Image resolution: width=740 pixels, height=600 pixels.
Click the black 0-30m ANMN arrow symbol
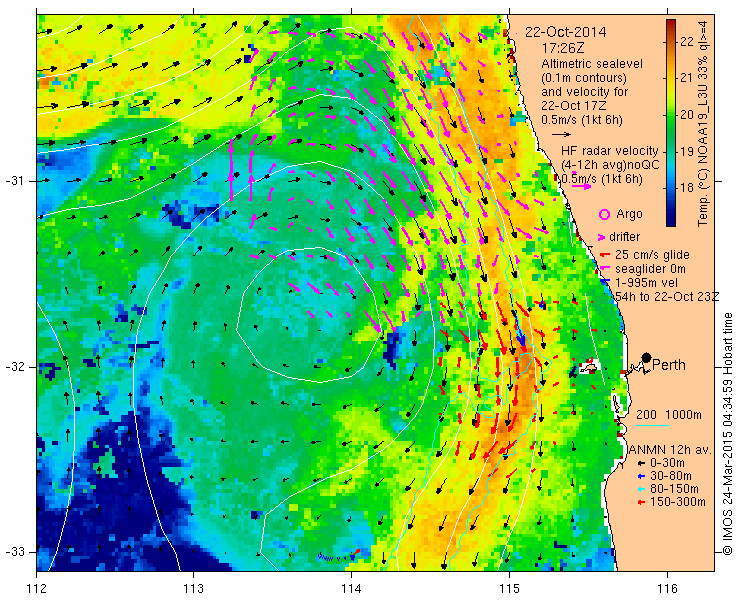click(641, 464)
